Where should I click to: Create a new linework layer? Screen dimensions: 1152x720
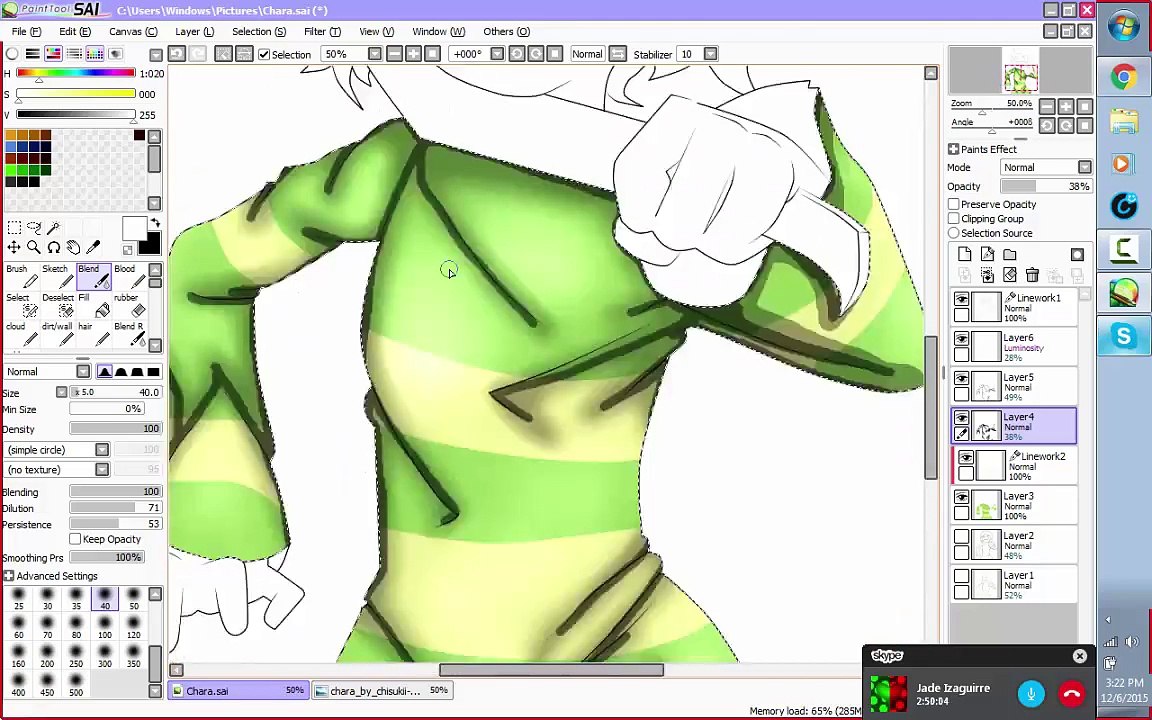987,255
